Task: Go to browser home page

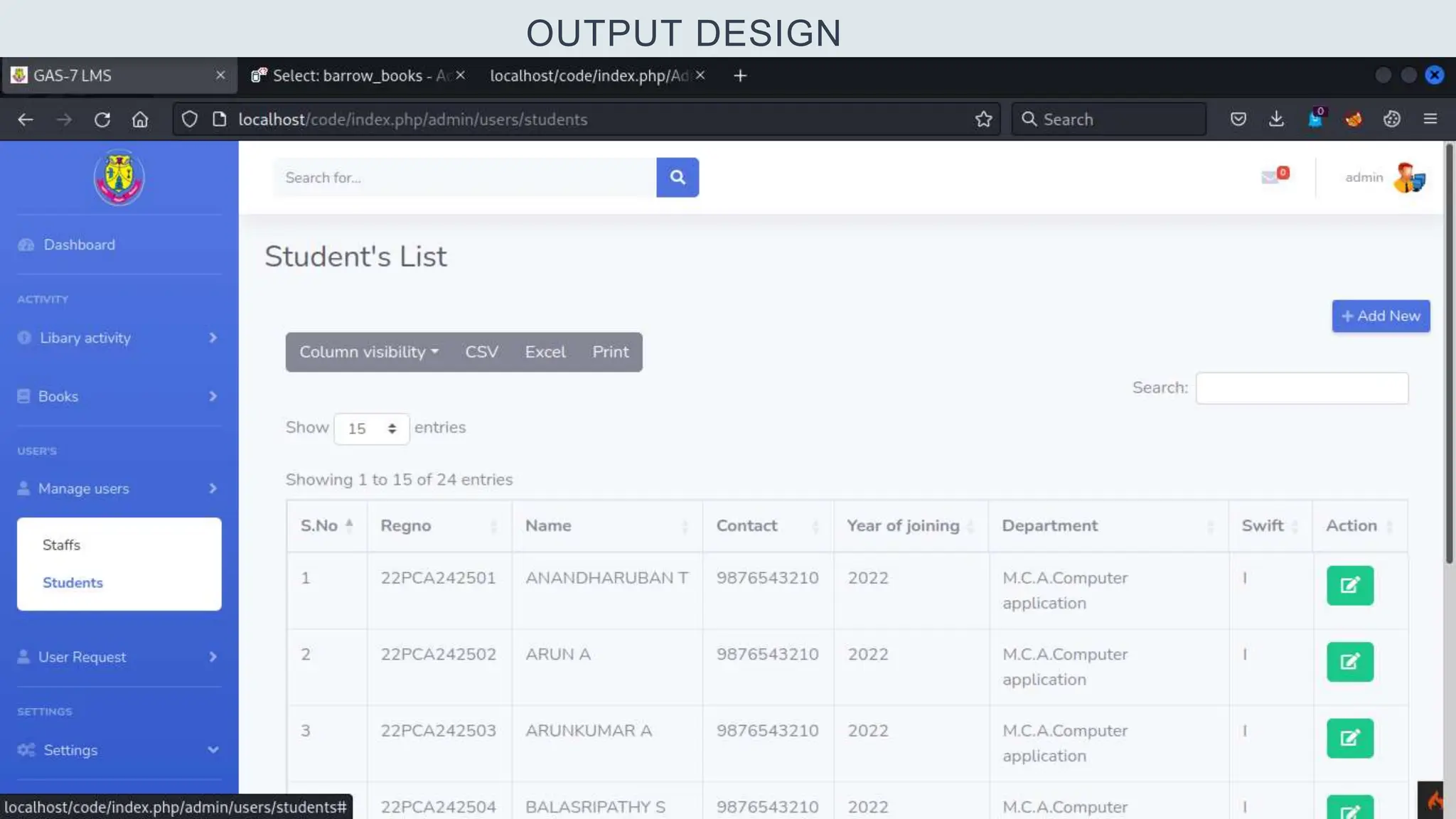Action: [140, 119]
